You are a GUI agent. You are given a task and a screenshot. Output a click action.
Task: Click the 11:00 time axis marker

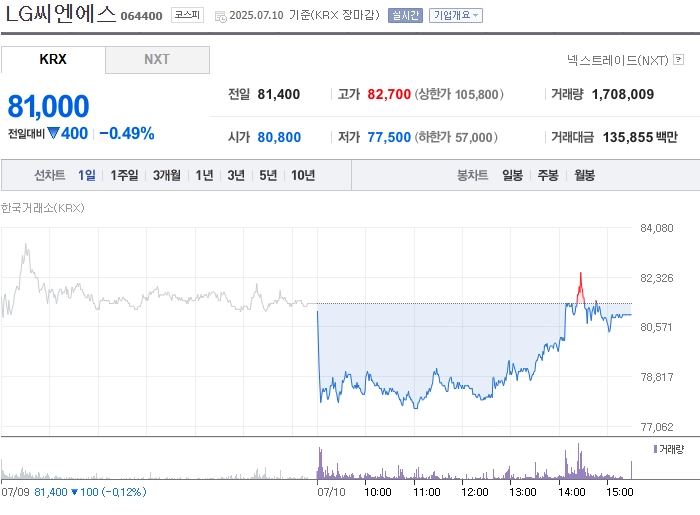427,492
